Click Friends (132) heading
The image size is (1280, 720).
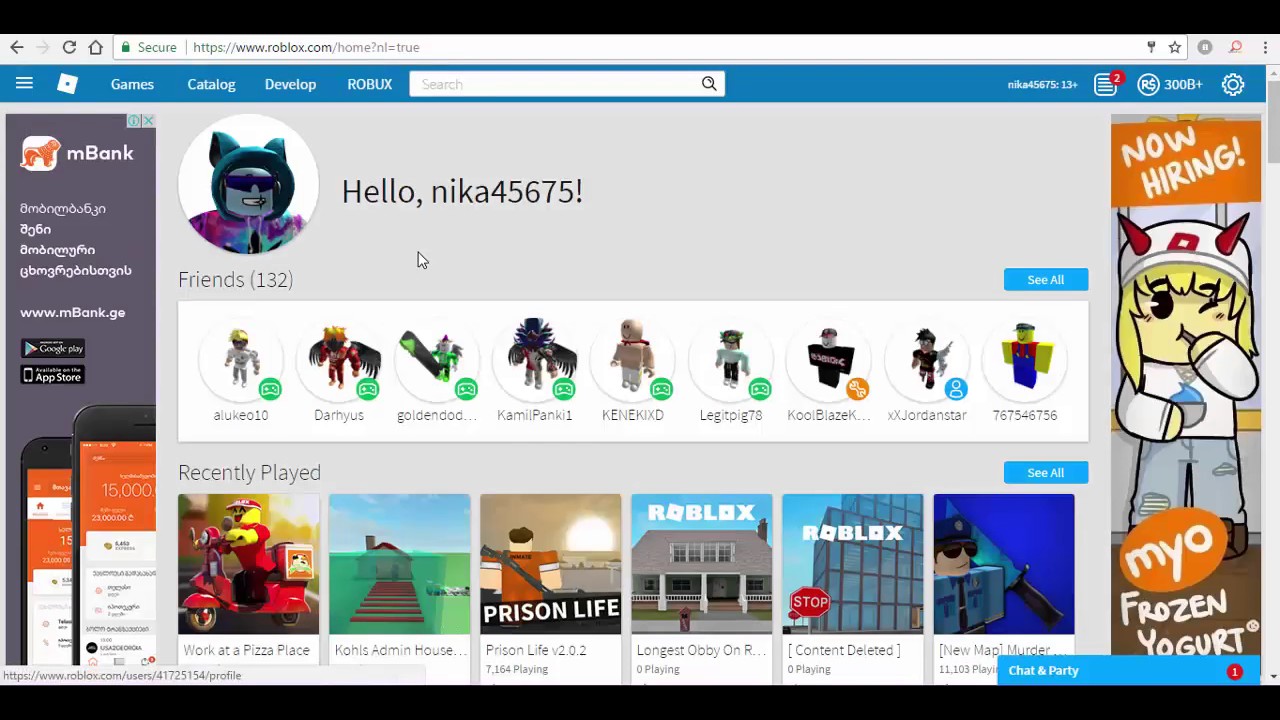click(236, 280)
